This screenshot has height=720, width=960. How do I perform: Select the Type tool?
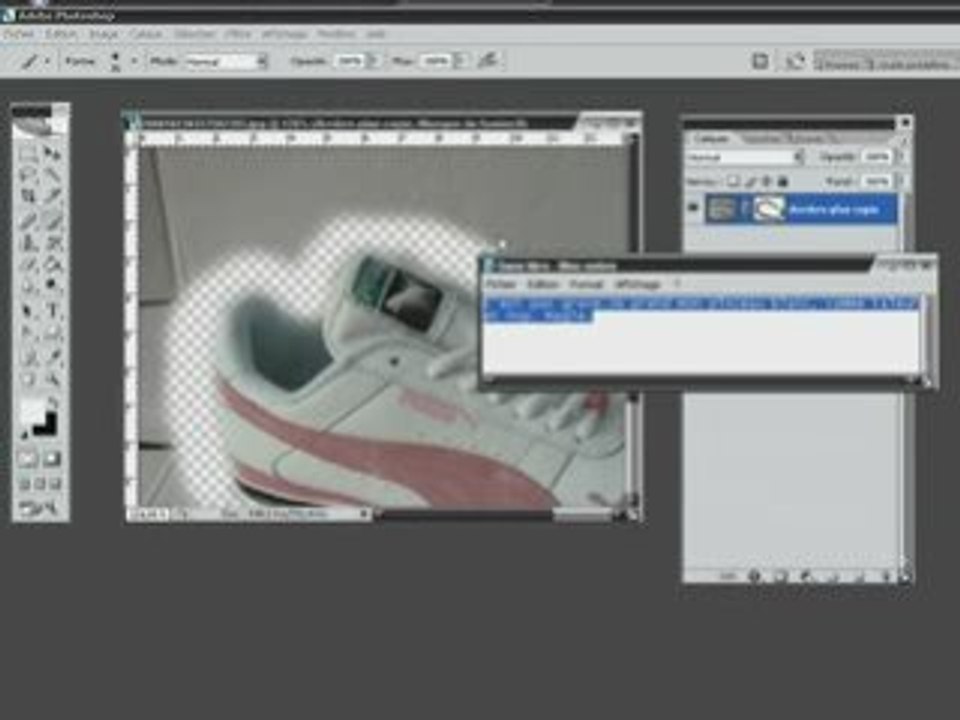(53, 311)
